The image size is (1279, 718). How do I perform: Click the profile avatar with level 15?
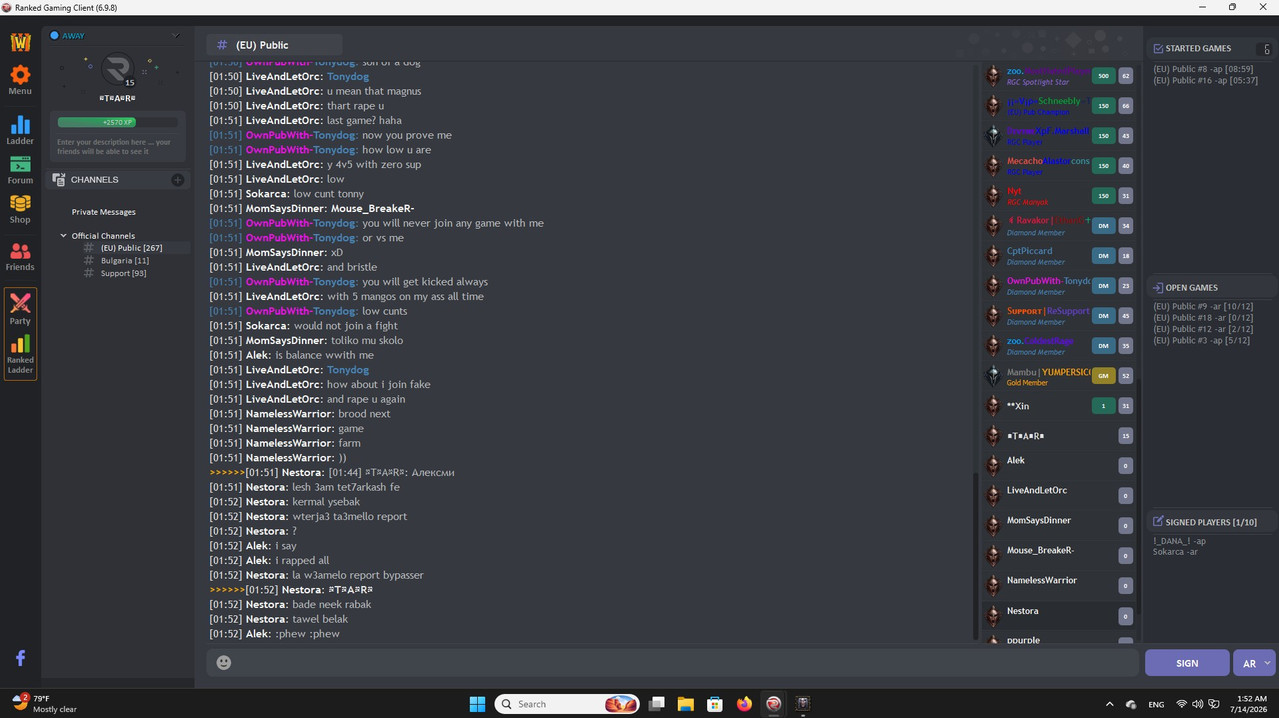118,70
